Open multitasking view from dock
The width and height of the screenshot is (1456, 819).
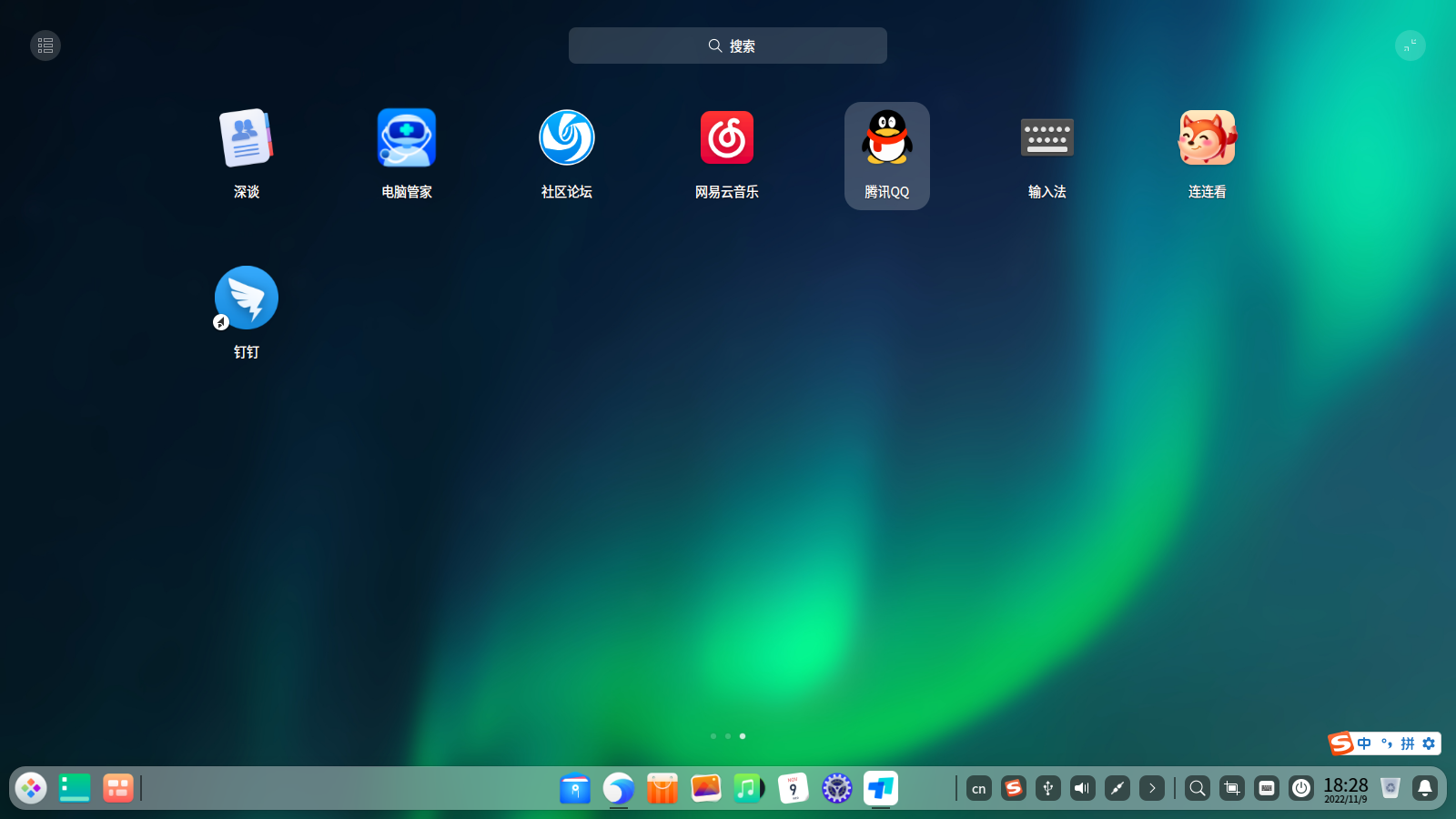point(118,788)
